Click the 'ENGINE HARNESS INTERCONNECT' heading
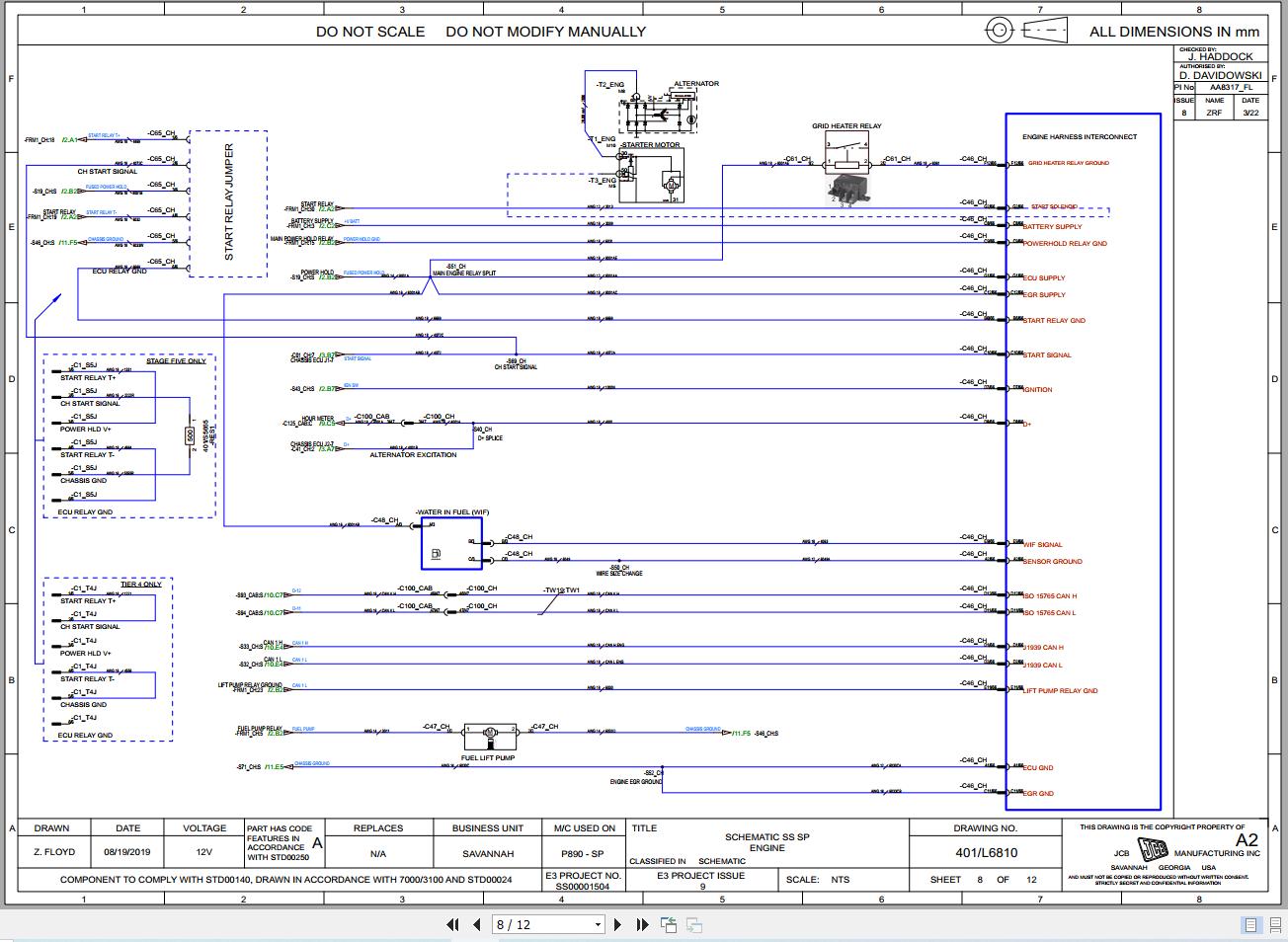 pyautogui.click(x=1080, y=137)
